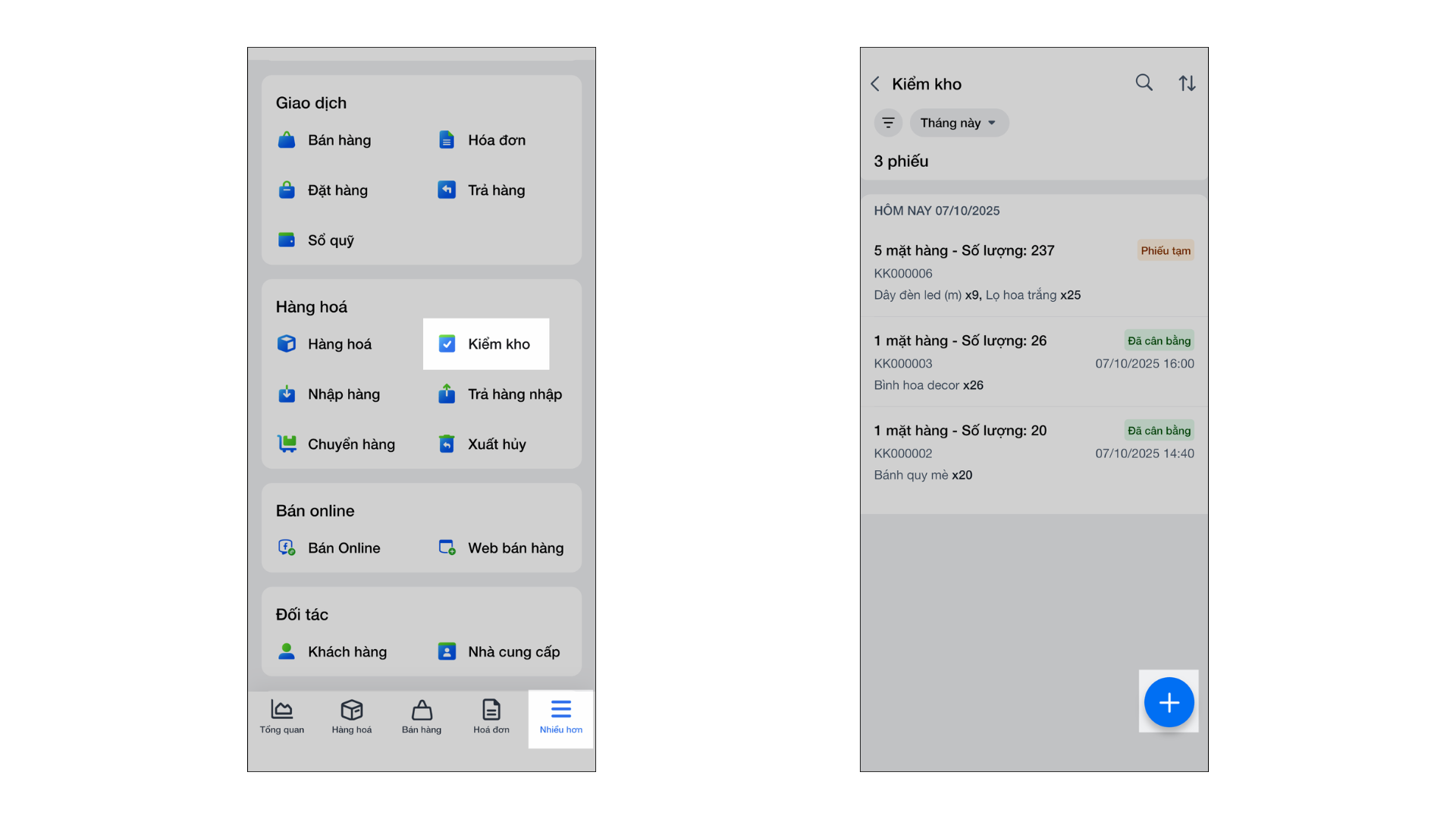The width and height of the screenshot is (1456, 819).
Task: Expand the Tháng này period dropdown
Action: click(x=959, y=123)
